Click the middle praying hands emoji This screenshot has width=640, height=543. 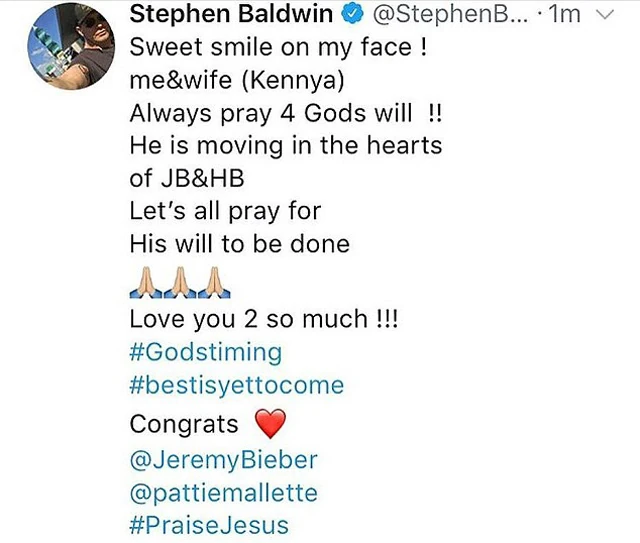180,285
